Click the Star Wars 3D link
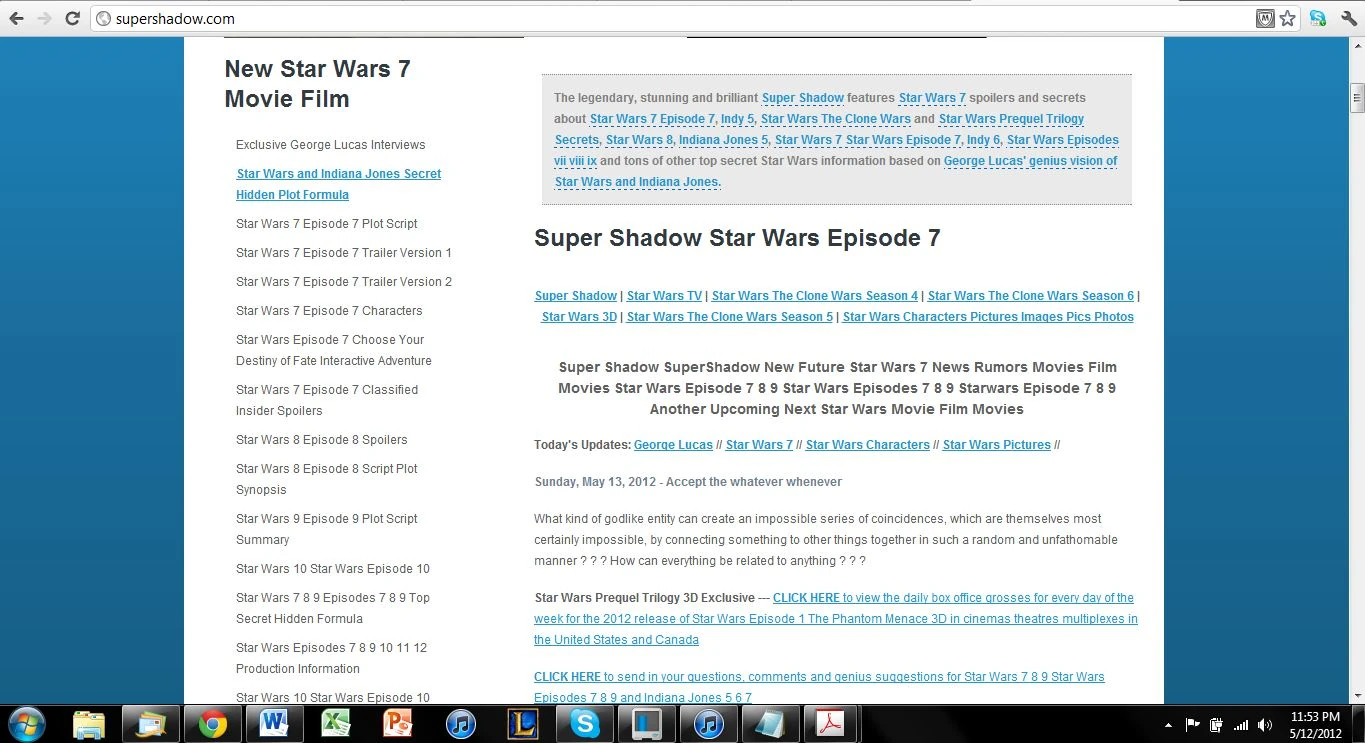The image size is (1365, 743). click(x=579, y=317)
